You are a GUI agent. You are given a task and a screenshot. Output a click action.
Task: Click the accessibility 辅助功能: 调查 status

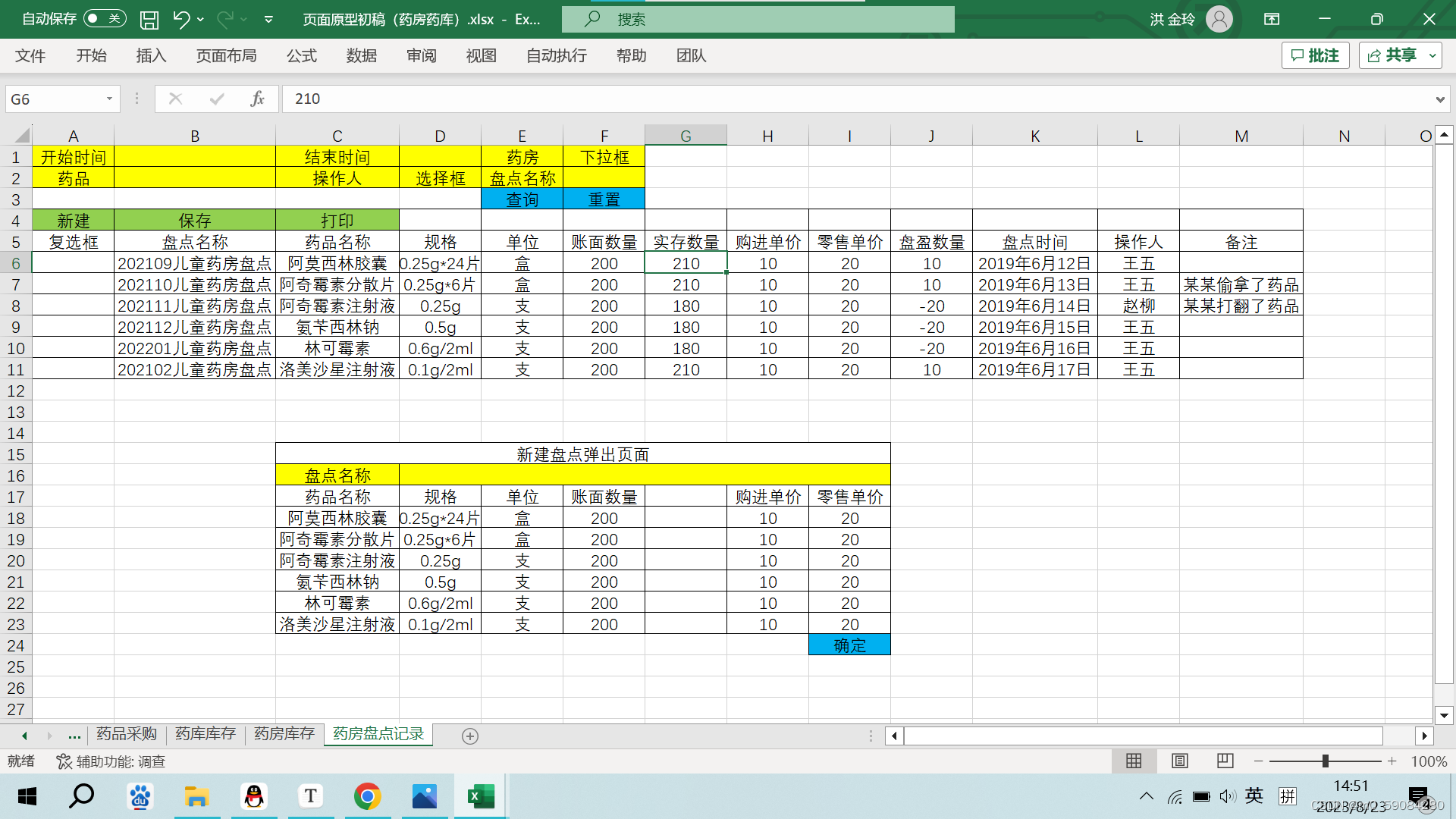point(111,761)
